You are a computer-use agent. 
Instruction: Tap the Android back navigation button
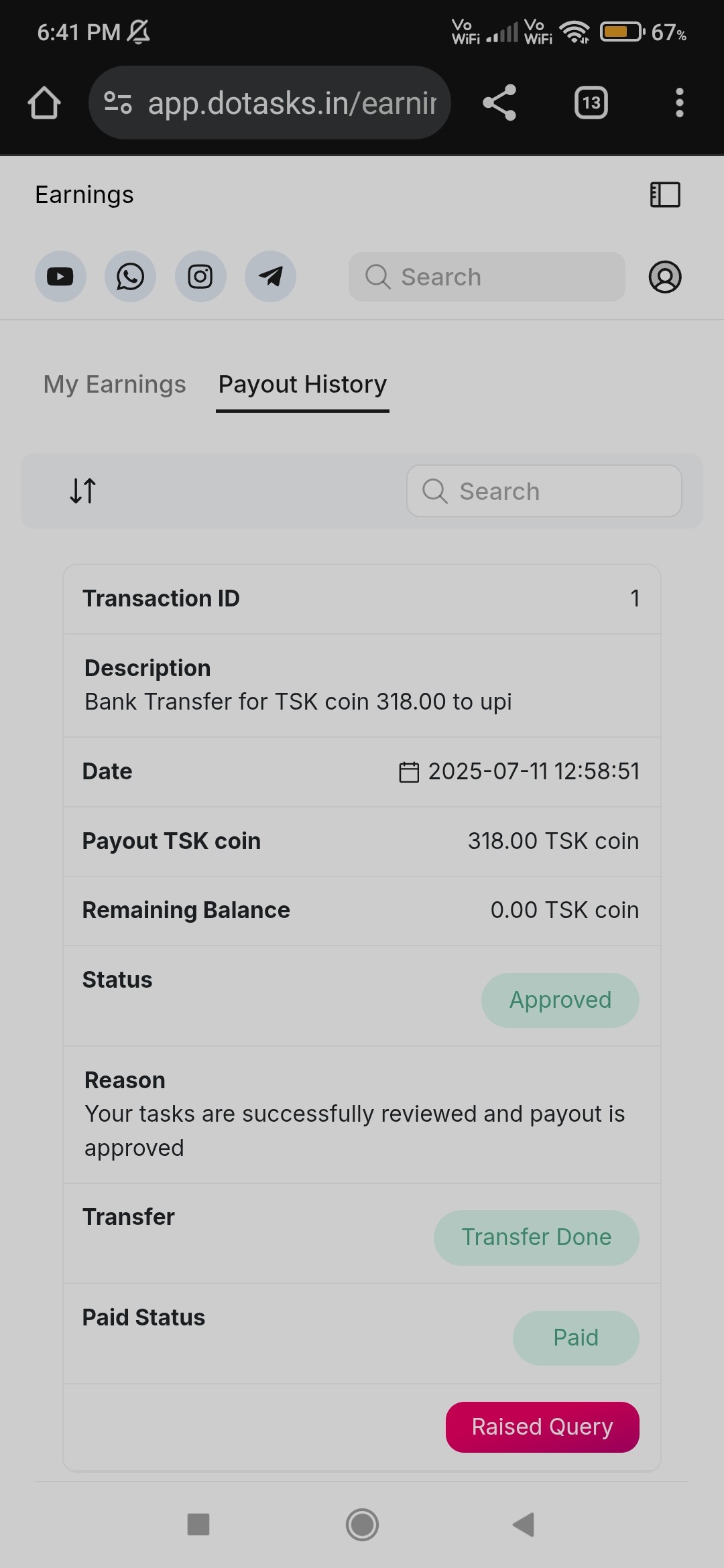pos(524,1524)
